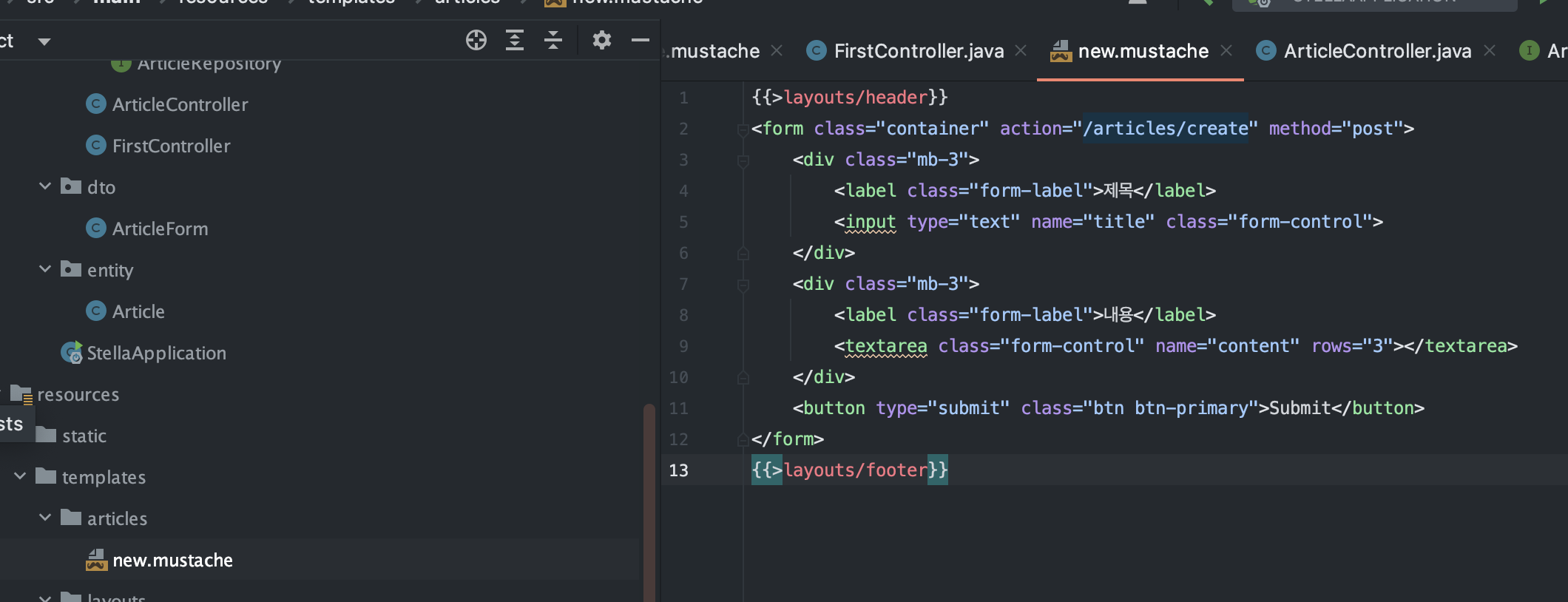Close the leftmost .mustache tab

click(x=777, y=50)
